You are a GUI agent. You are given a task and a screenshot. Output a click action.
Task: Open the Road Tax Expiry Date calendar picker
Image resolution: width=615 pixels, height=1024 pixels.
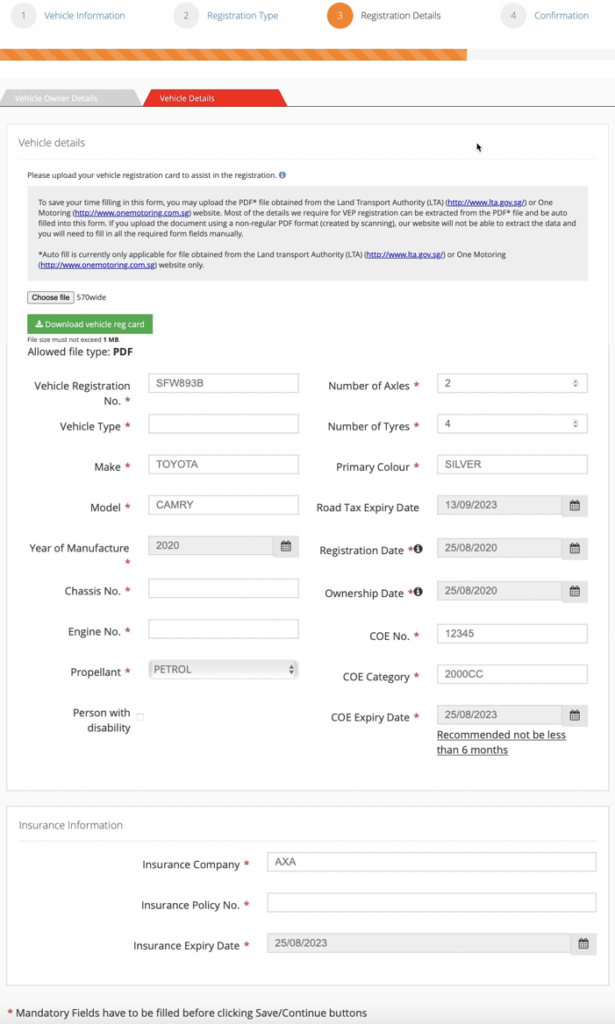pyautogui.click(x=575, y=506)
